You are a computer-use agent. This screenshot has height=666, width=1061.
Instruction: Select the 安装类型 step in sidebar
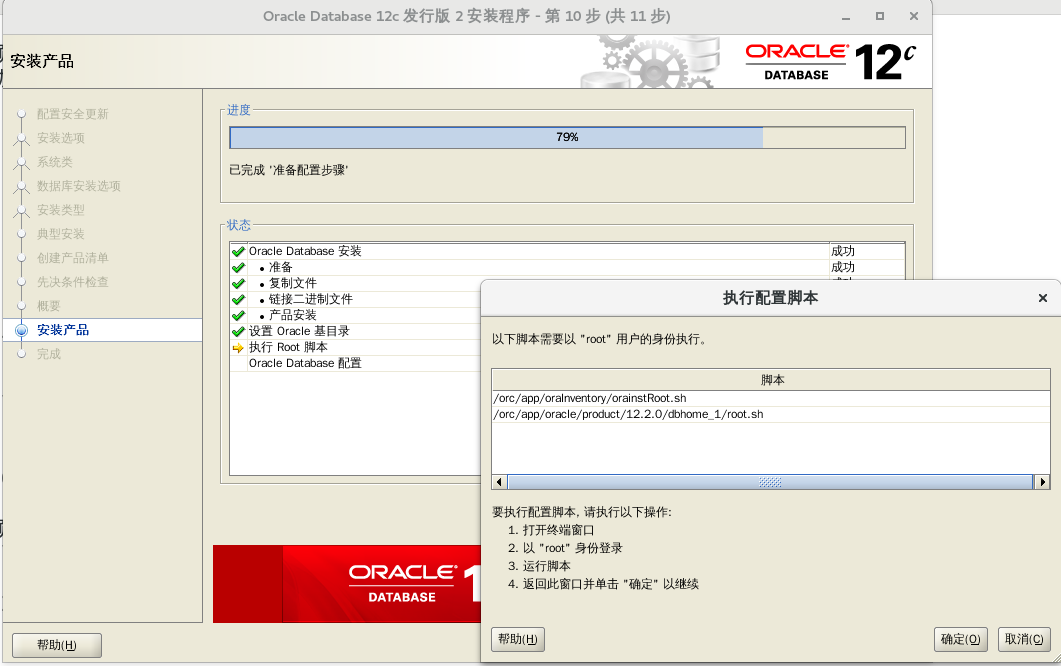pos(61,210)
